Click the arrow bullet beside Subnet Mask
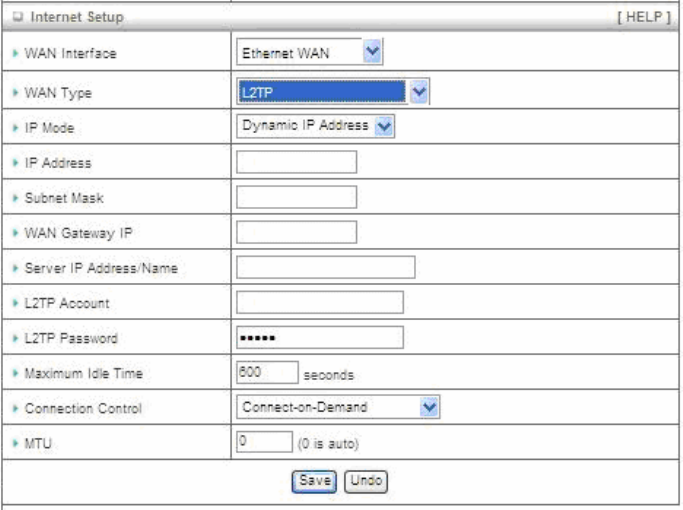This screenshot has width=683, height=510. [x=16, y=198]
